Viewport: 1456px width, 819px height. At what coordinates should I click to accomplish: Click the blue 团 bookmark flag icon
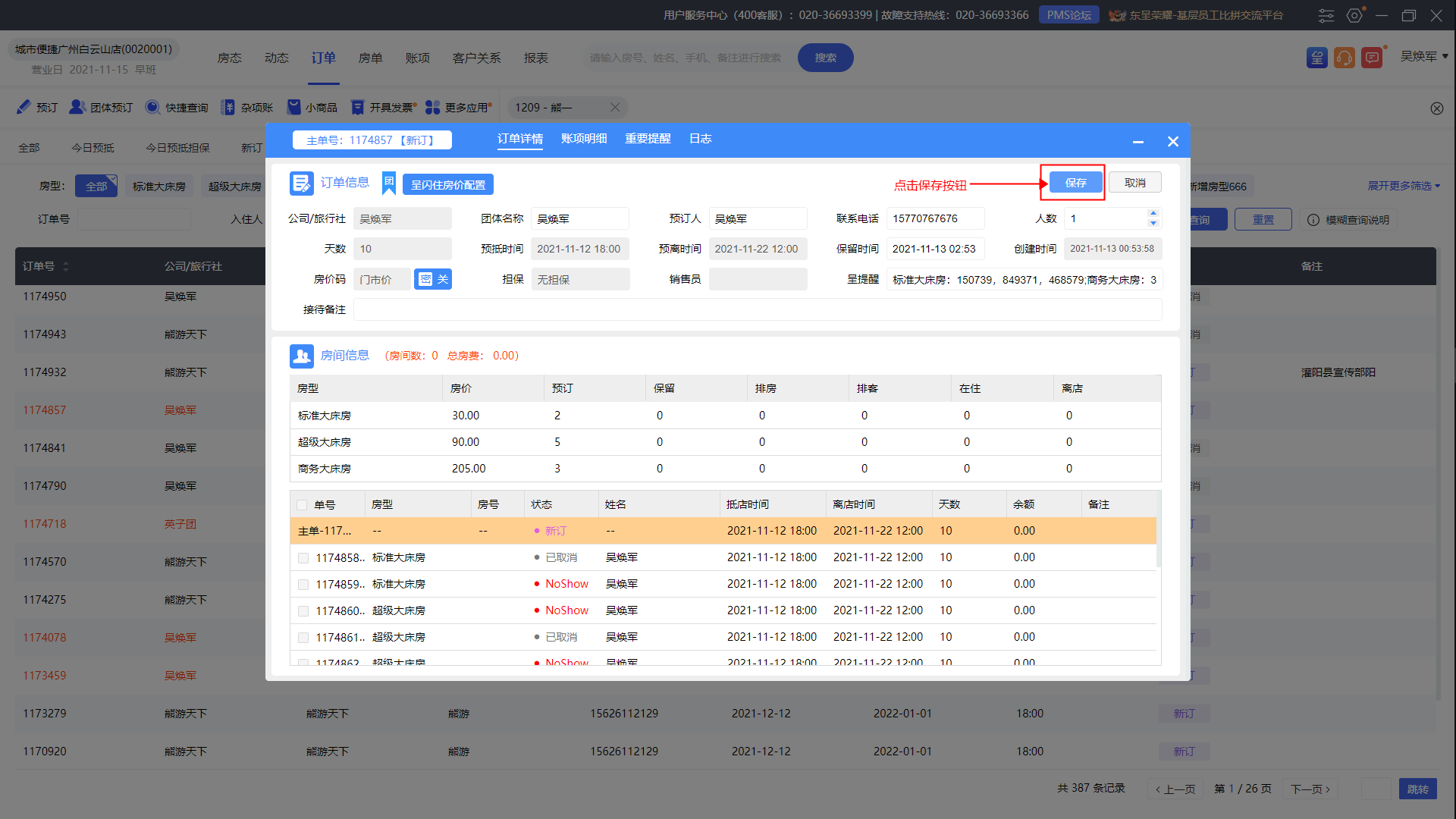[388, 183]
